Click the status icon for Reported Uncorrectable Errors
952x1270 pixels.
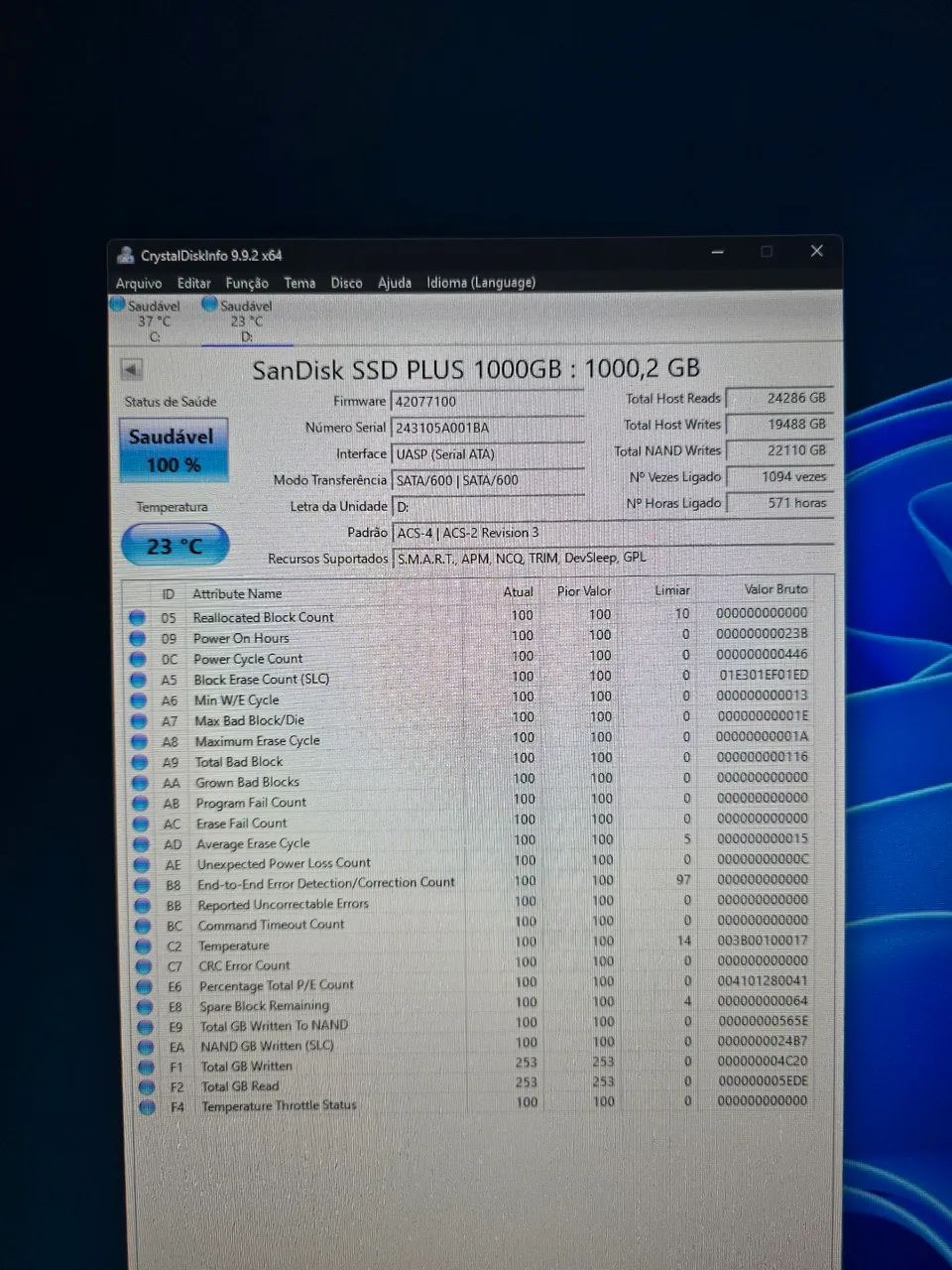[144, 906]
